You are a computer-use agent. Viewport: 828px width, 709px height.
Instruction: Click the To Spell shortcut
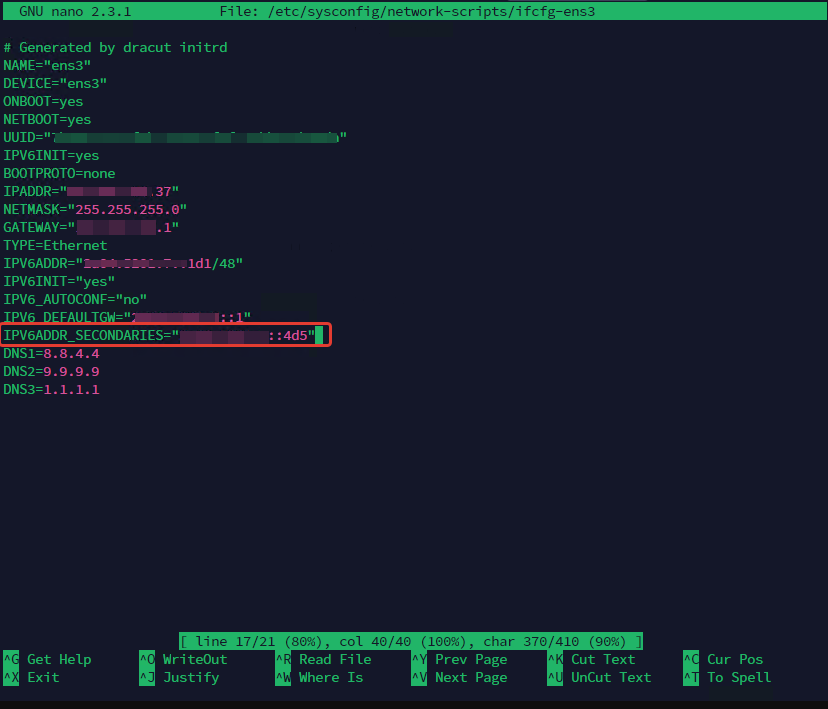click(x=738, y=677)
